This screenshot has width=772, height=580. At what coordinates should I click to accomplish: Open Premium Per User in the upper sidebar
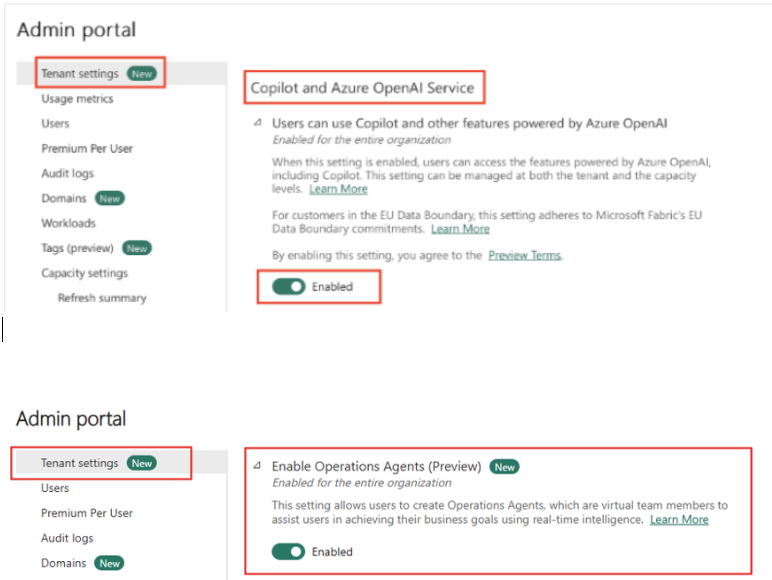click(x=87, y=148)
